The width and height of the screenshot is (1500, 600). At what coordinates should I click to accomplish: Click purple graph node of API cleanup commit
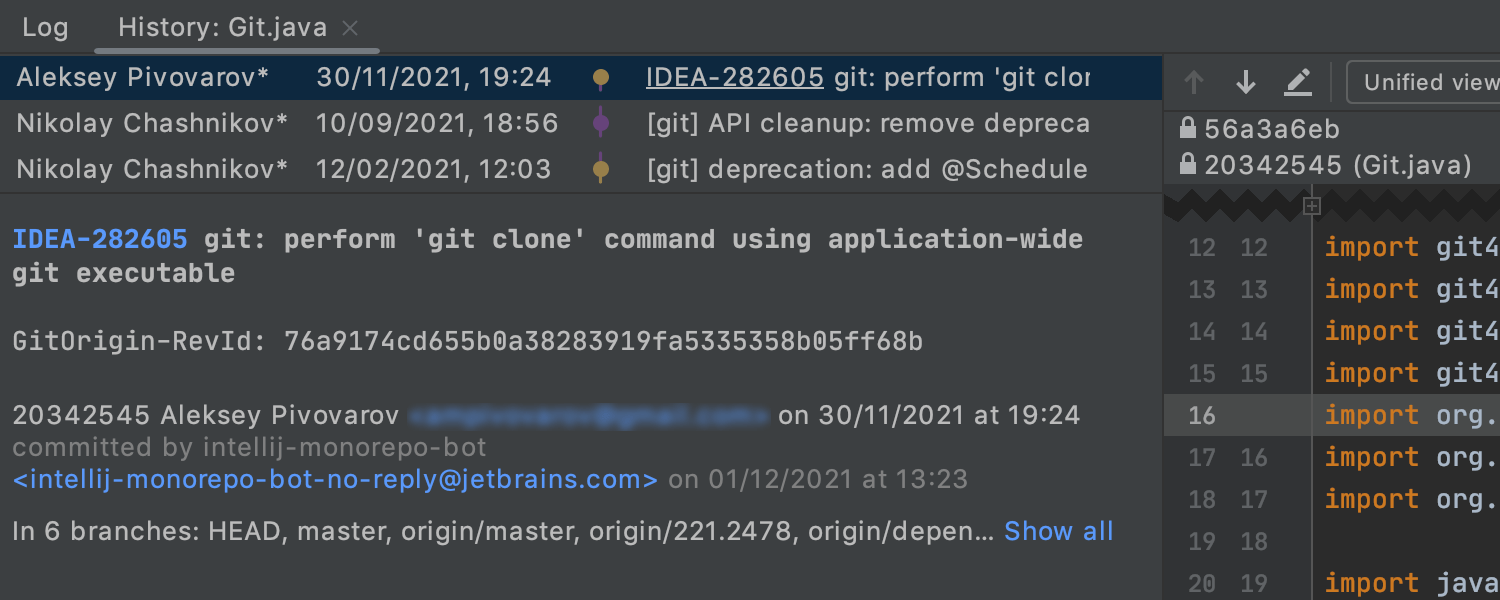601,123
